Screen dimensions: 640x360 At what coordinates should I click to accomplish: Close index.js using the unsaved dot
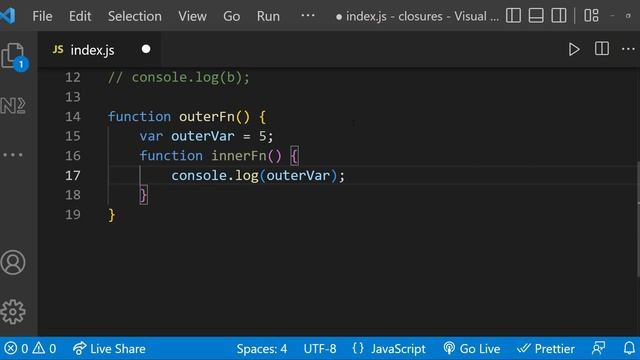point(146,49)
